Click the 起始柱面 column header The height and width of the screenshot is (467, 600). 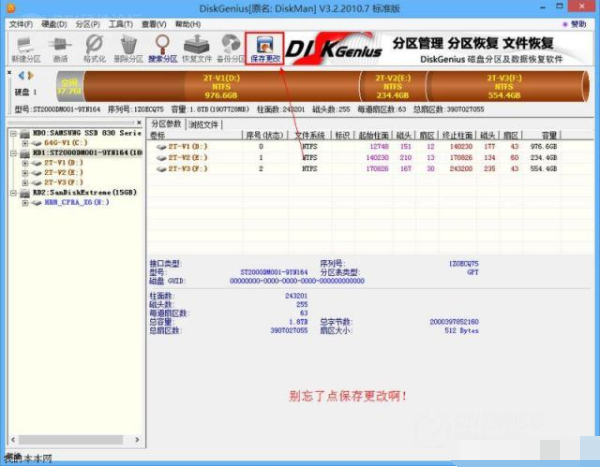point(374,135)
